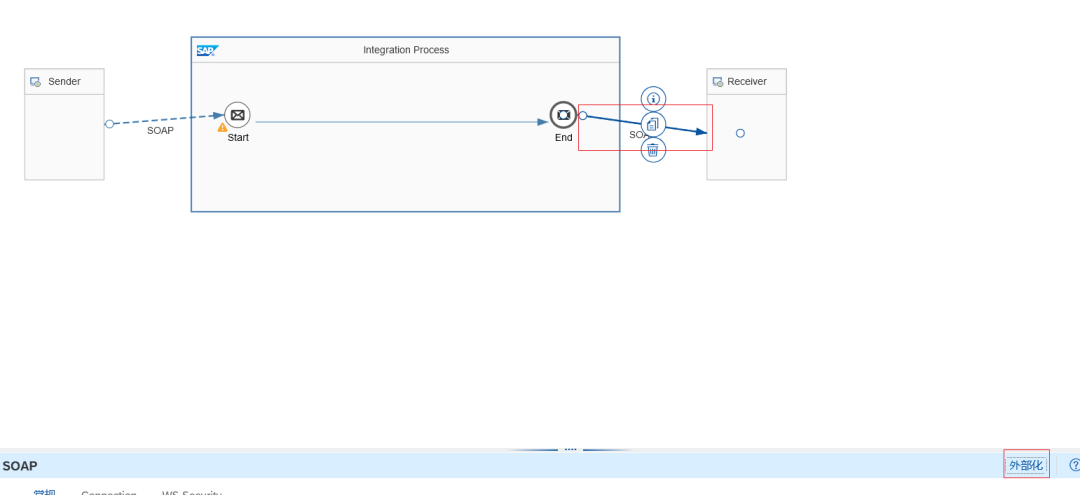The height and width of the screenshot is (495, 1080).
Task: Click the 外部化 button
Action: click(x=1026, y=465)
